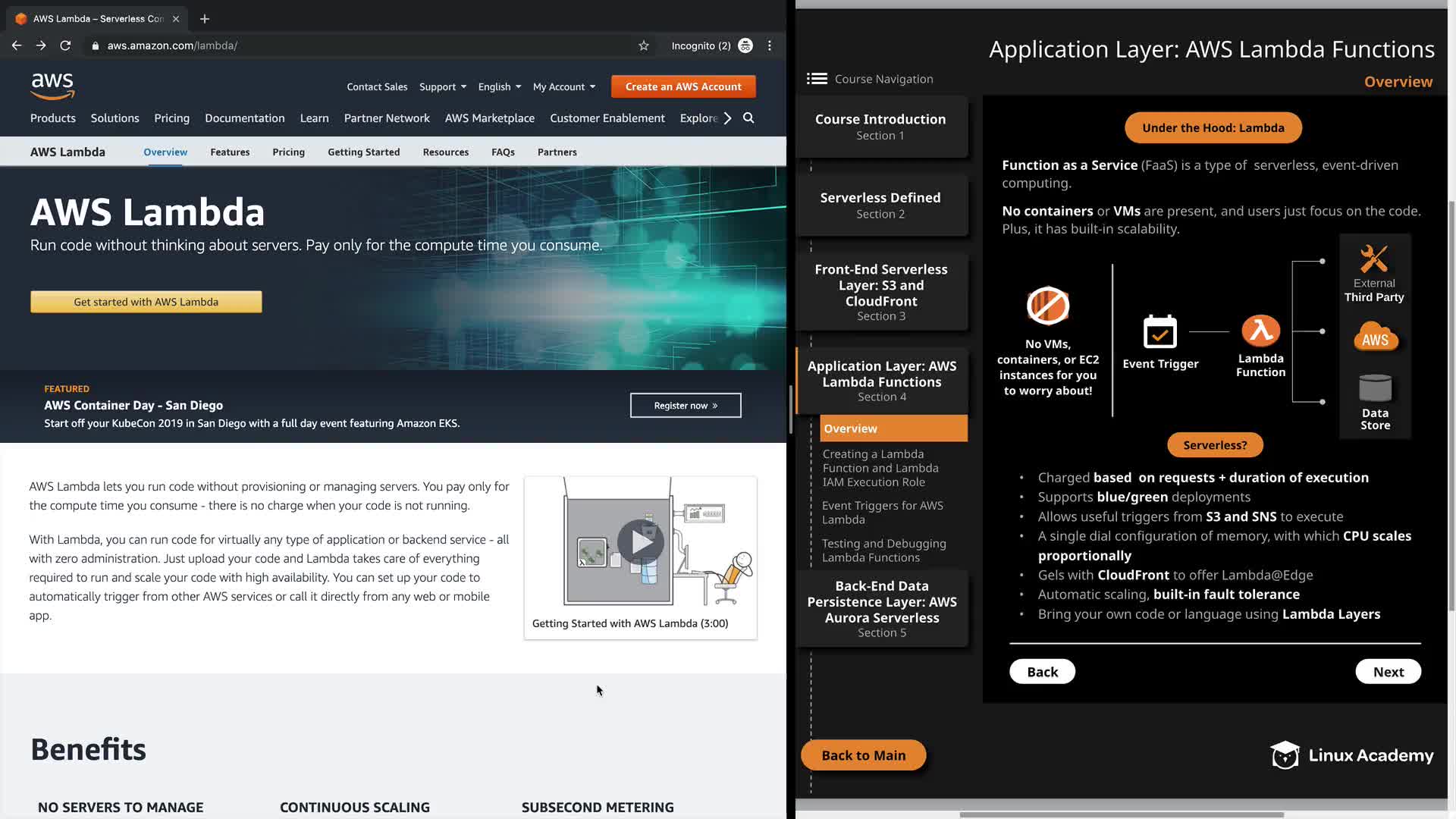Switch to the Features tab
The image size is (1456, 819).
coord(230,152)
